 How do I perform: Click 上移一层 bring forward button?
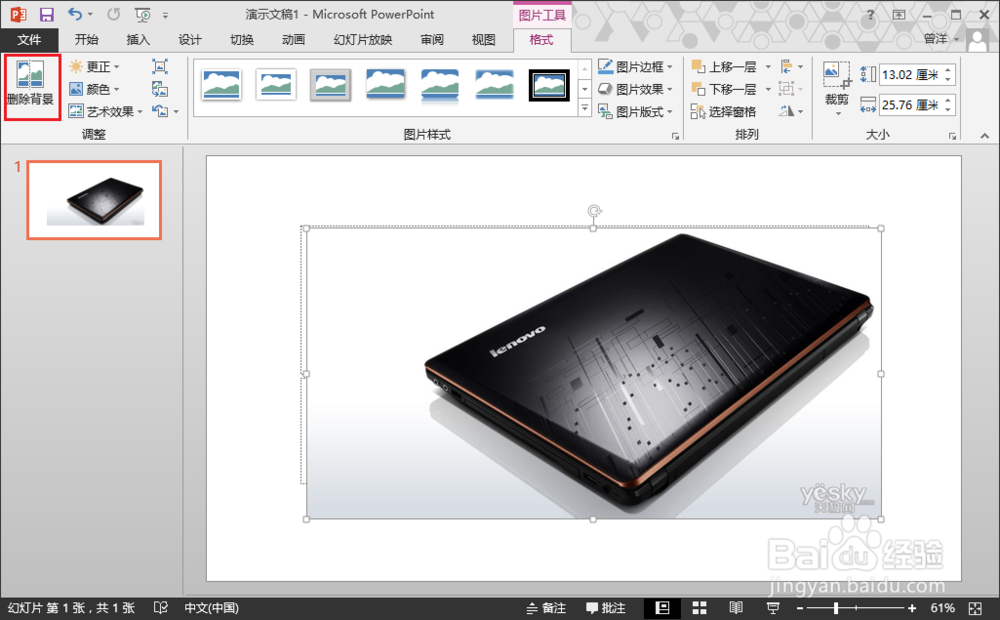pyautogui.click(x=724, y=66)
